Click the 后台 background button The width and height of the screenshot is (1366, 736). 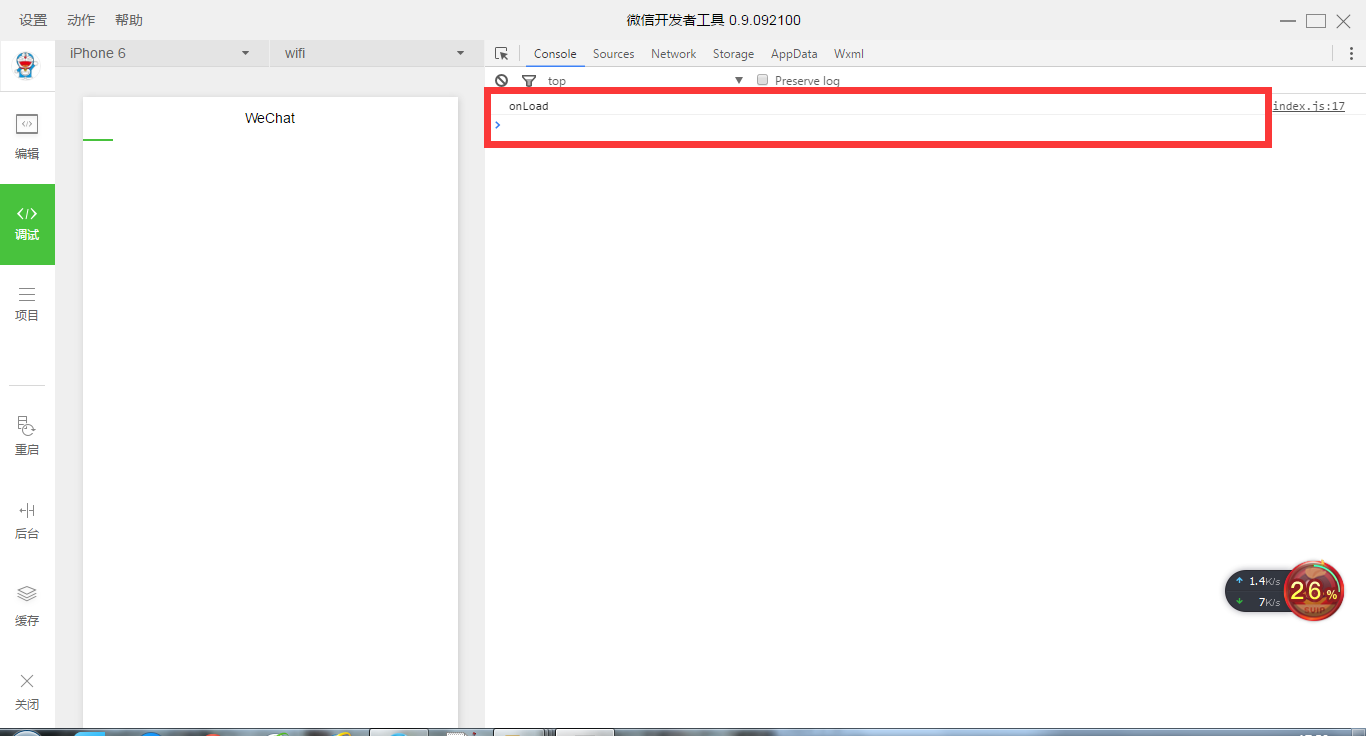pyautogui.click(x=27, y=521)
